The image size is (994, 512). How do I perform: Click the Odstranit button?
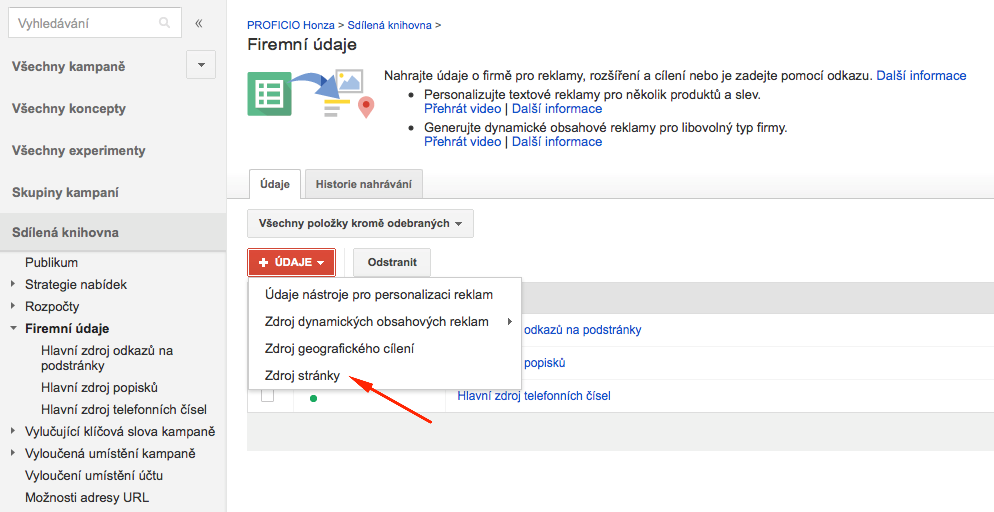click(x=392, y=262)
